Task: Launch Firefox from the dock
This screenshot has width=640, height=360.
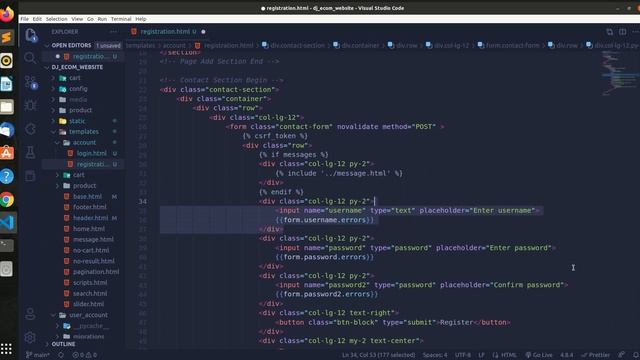Action: click(x=7, y=14)
